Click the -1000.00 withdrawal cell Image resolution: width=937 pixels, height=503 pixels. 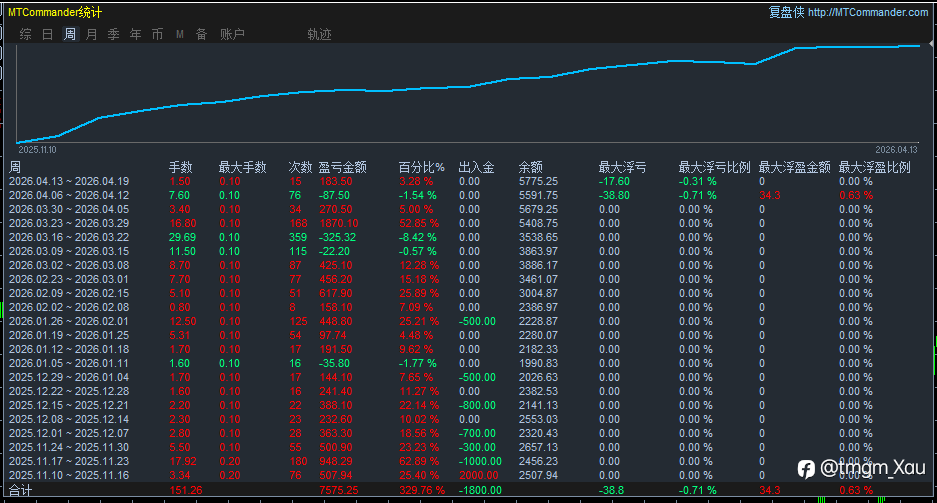pos(480,461)
